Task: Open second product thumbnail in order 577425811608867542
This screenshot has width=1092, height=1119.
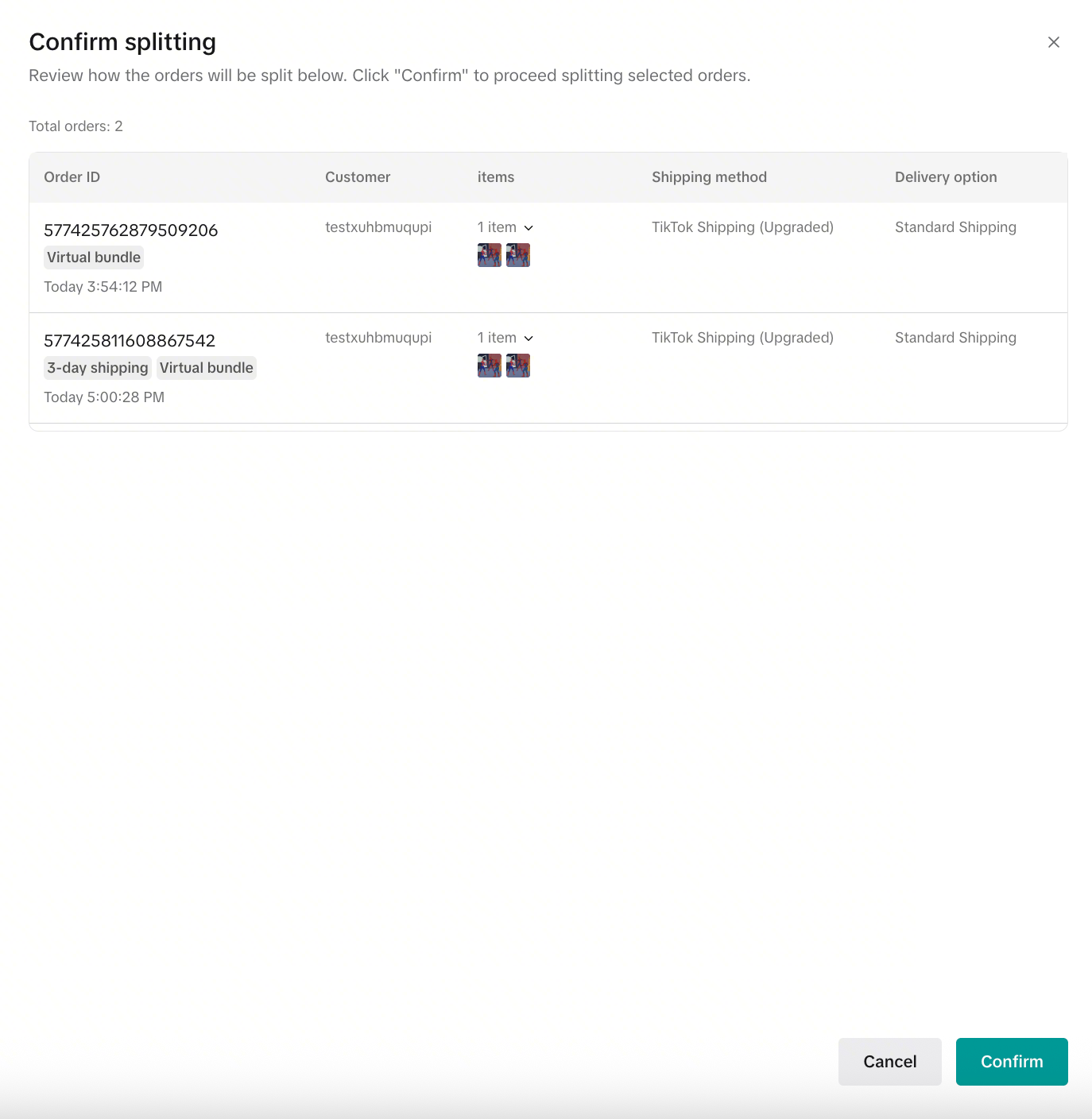Action: click(518, 366)
